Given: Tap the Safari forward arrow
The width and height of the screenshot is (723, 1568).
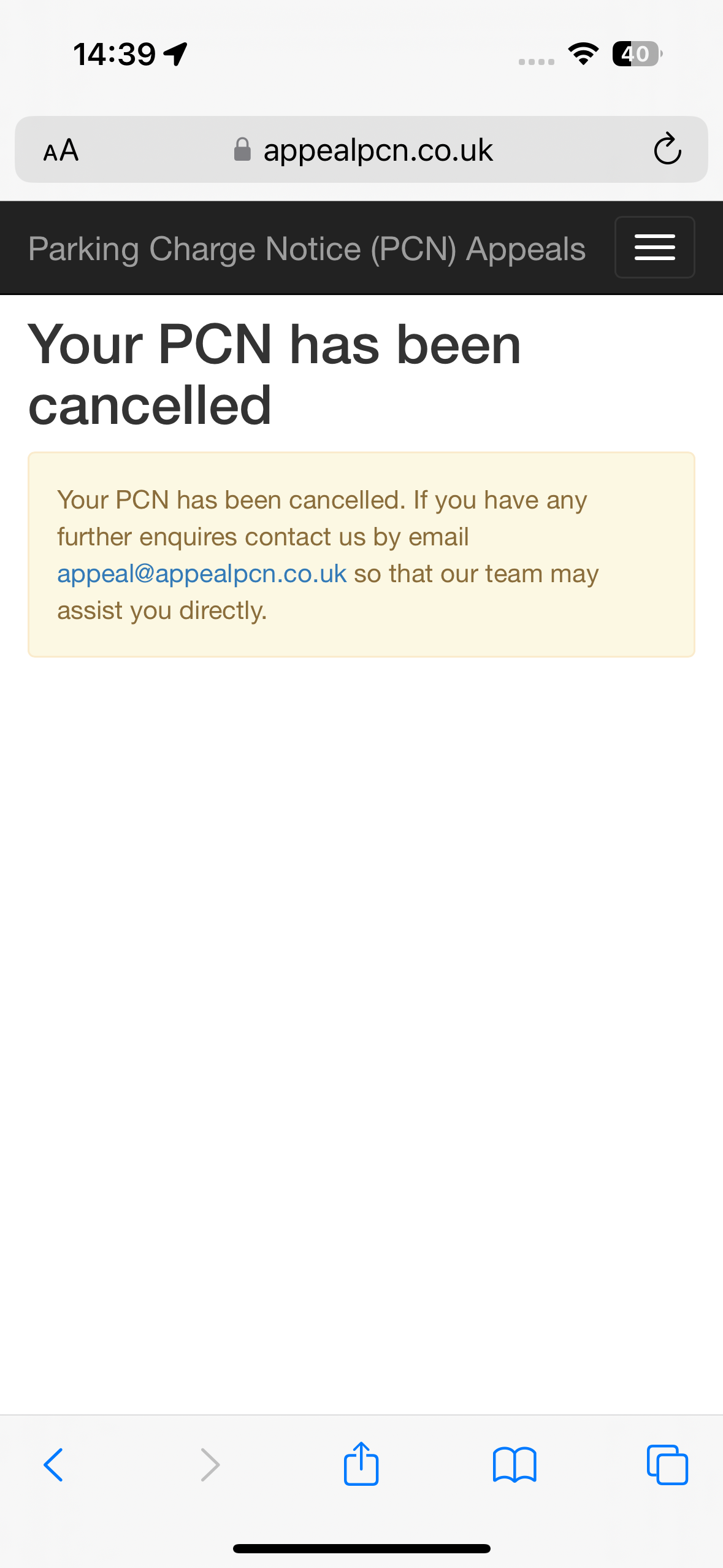Looking at the screenshot, I should pos(210,1465).
